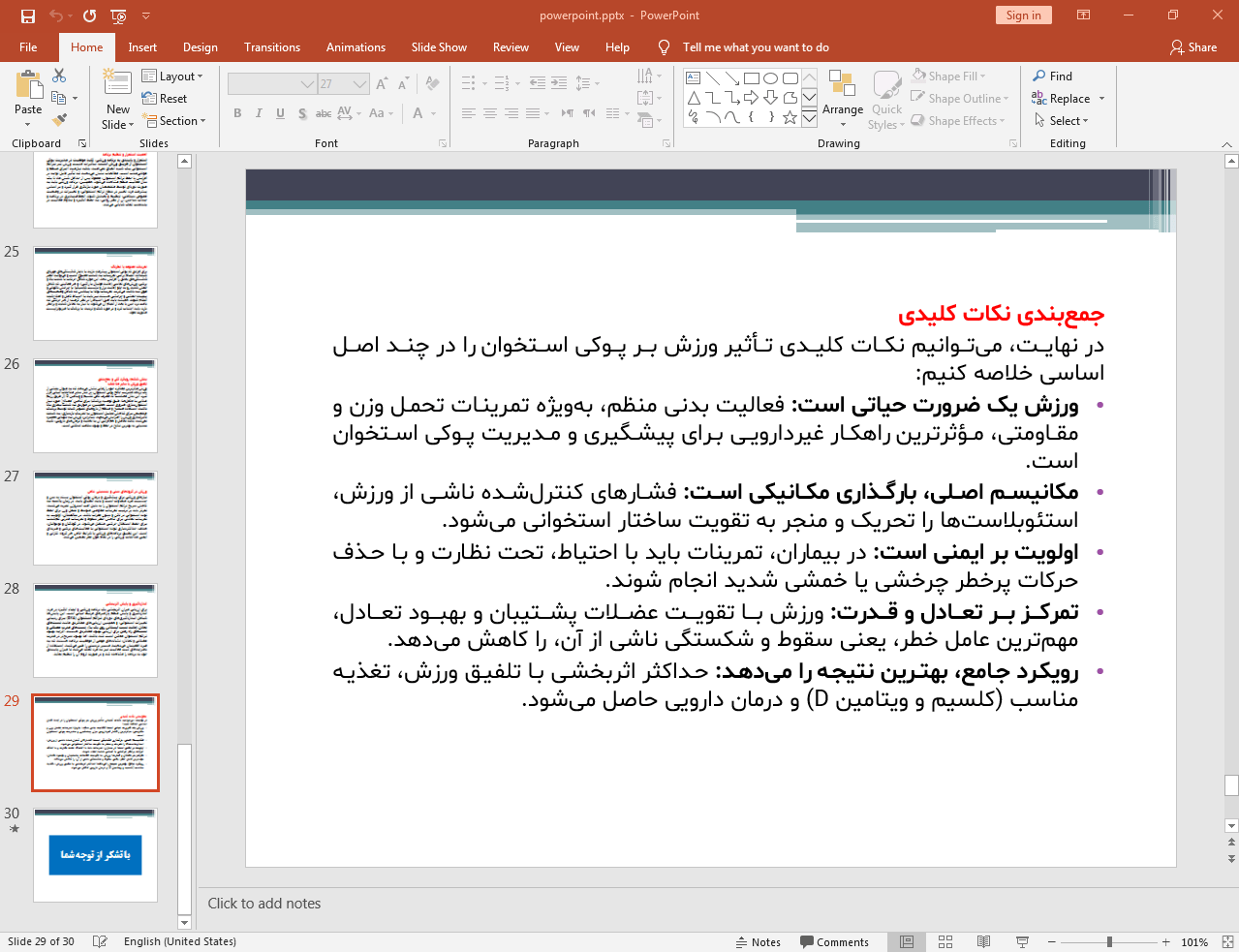Select slide 30 thumbnail
The image size is (1239, 952).
95,855
